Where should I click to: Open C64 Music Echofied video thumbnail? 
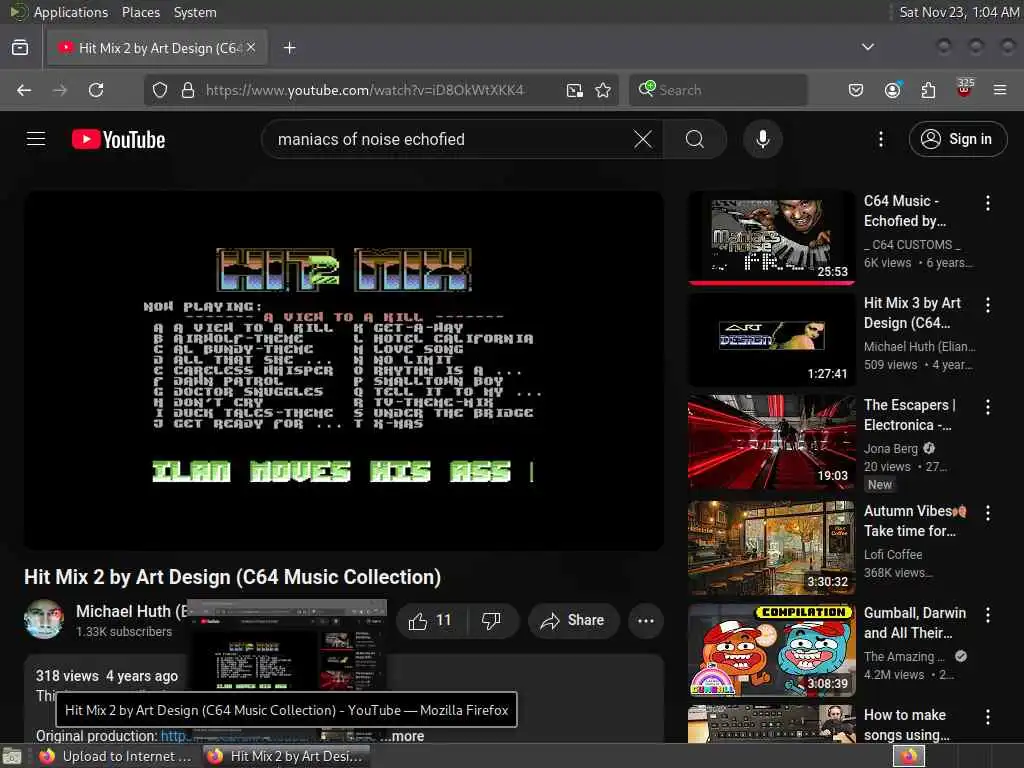click(772, 238)
